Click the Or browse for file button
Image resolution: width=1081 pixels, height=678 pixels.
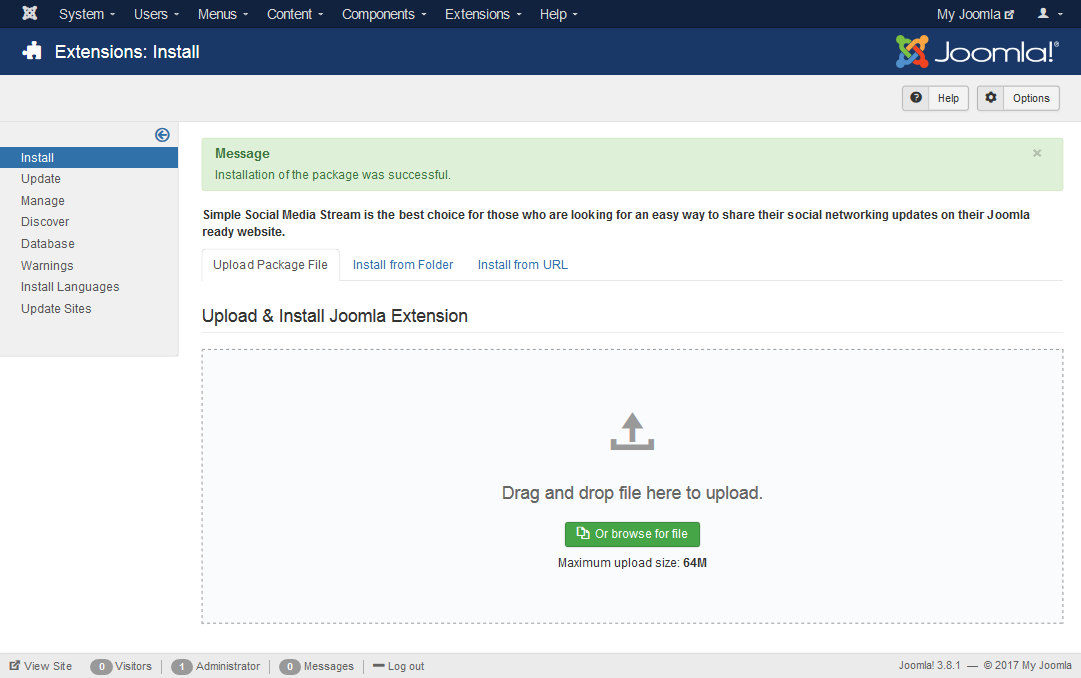point(632,534)
